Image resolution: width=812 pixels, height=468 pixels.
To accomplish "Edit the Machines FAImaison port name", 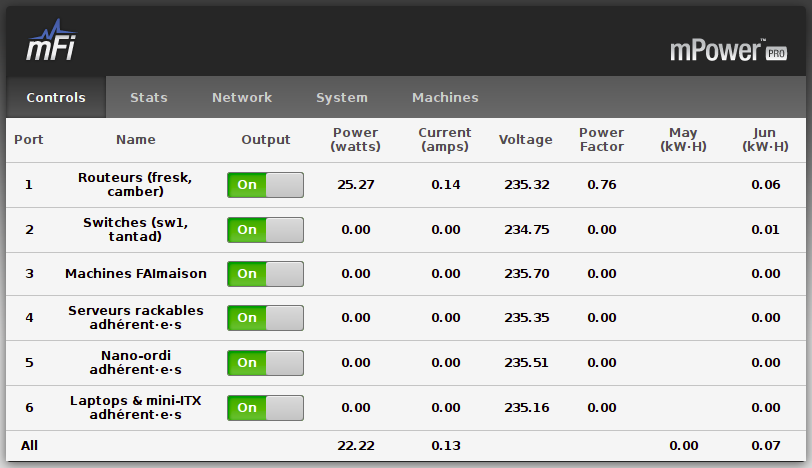I will [x=136, y=274].
